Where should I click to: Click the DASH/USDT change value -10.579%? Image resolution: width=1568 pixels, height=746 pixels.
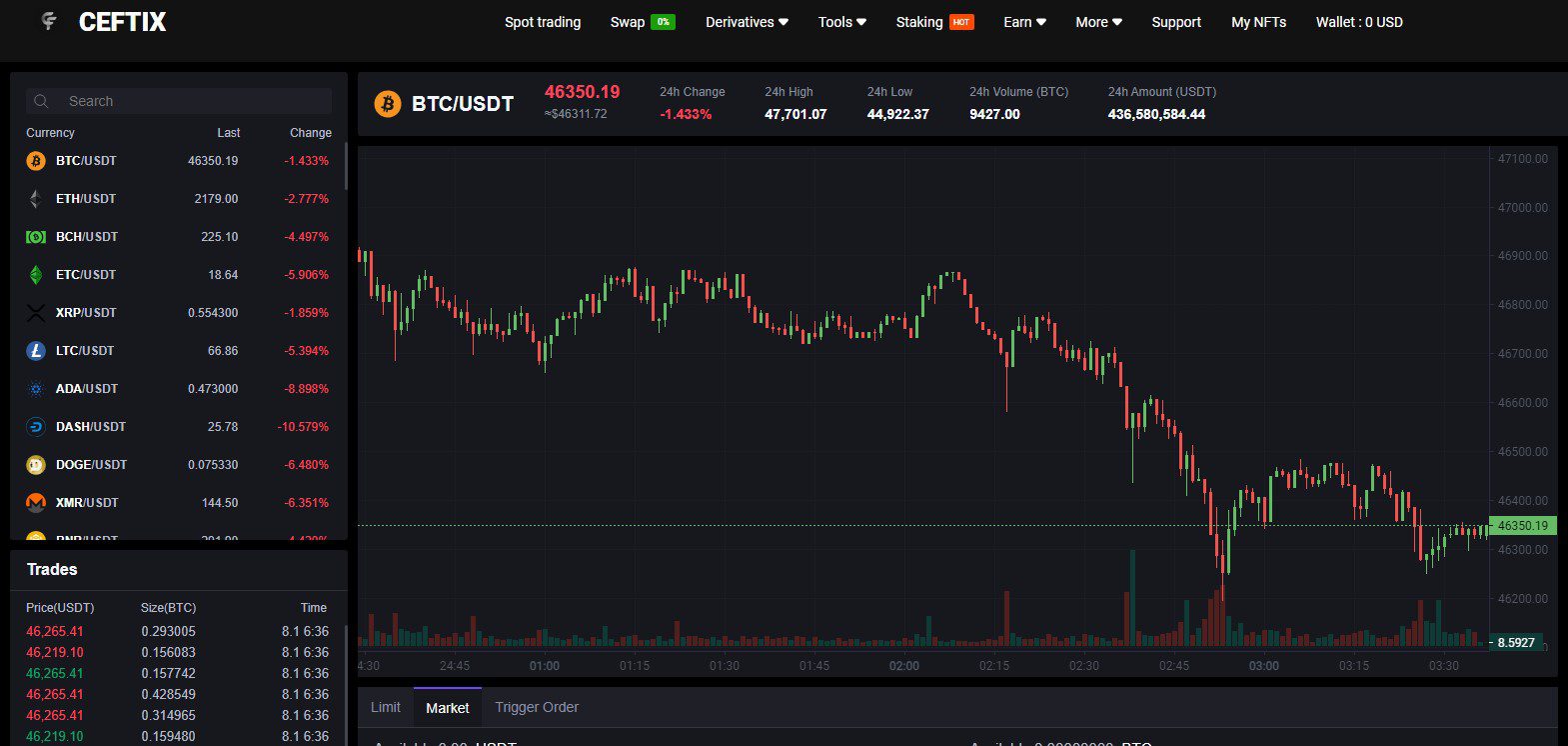303,427
